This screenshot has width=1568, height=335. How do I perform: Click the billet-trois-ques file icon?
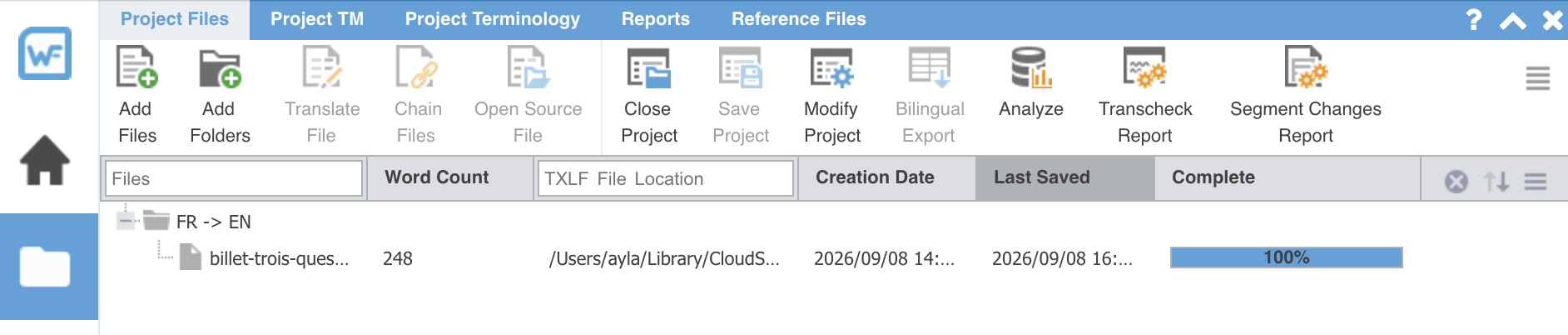pyautogui.click(x=191, y=257)
